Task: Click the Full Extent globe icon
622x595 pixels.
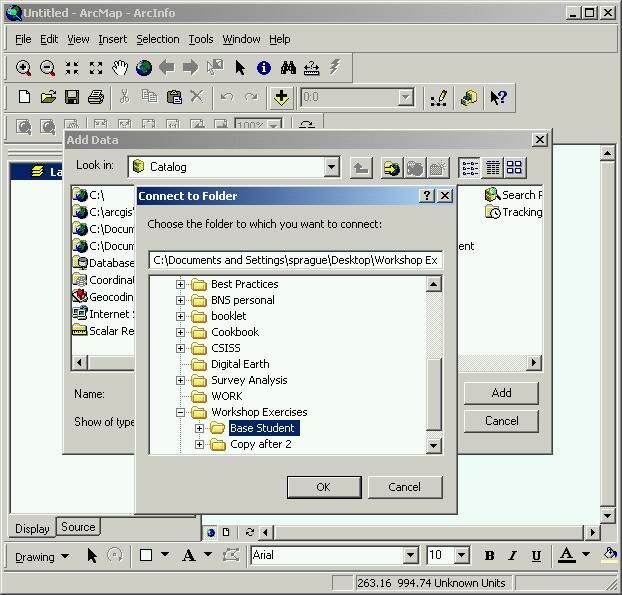Action: click(144, 68)
